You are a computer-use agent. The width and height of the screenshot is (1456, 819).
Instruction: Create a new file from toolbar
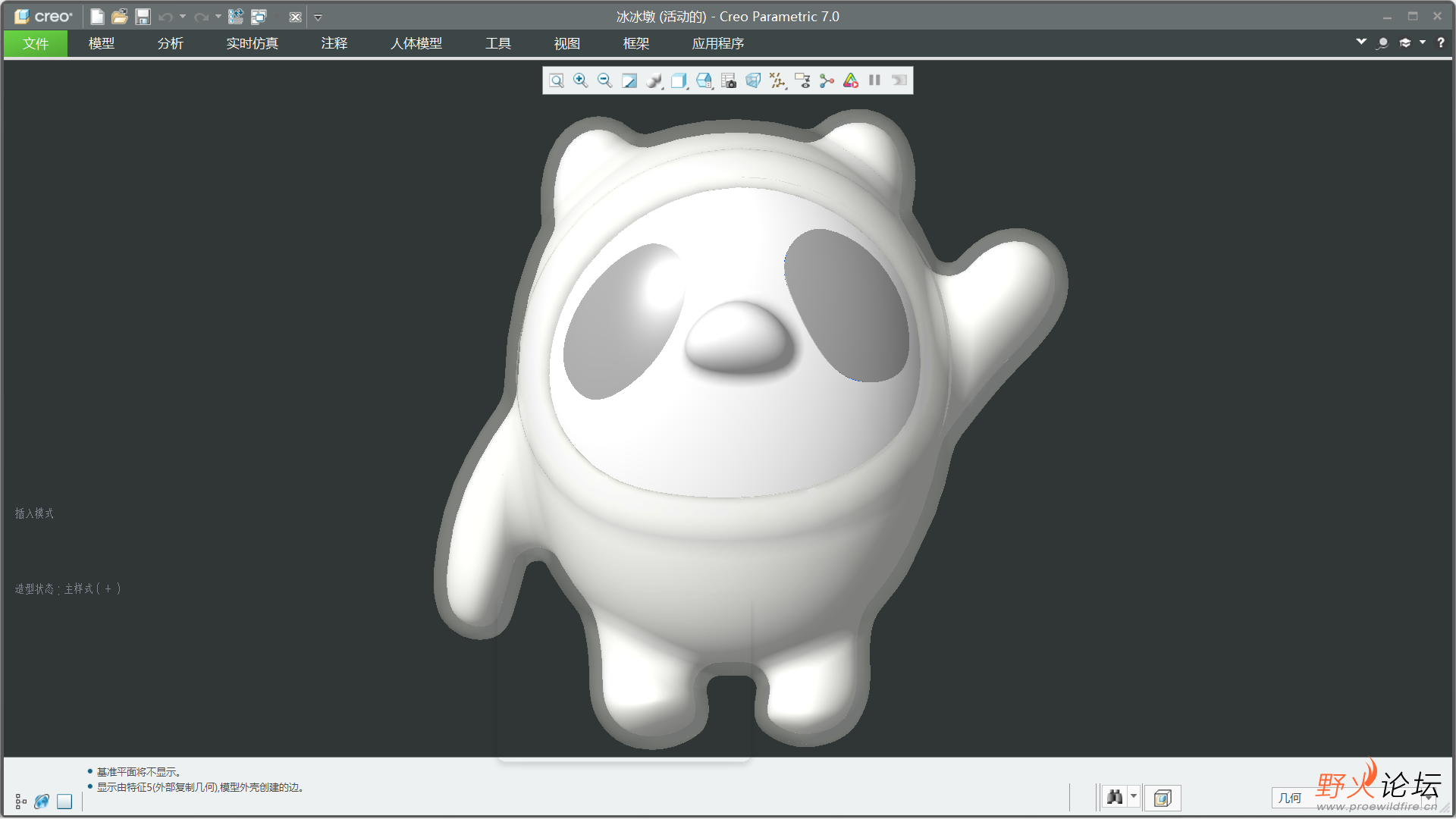[x=96, y=17]
